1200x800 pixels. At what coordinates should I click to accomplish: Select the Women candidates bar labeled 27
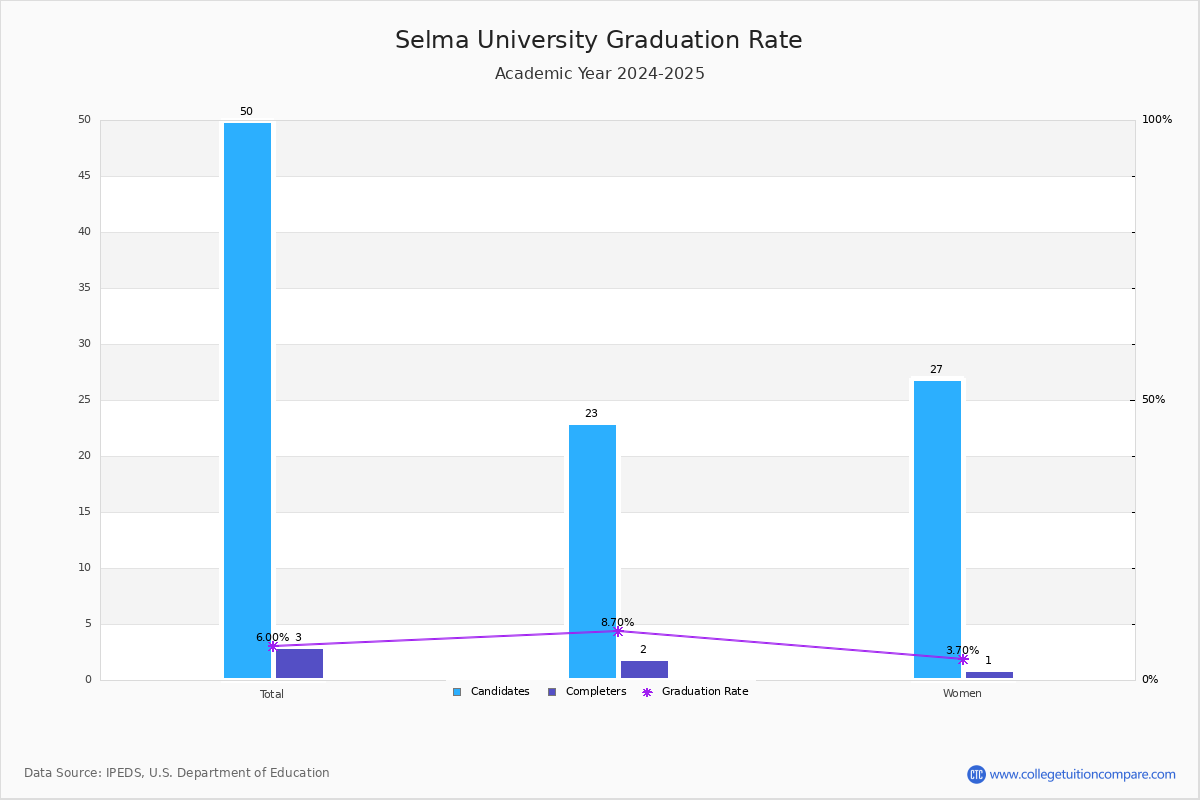click(x=937, y=530)
